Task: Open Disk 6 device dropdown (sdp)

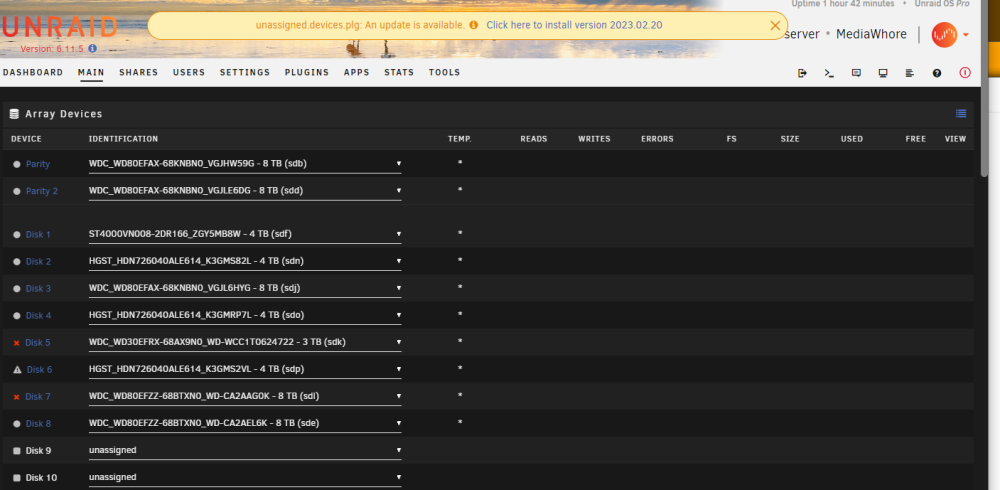Action: pyautogui.click(x=245, y=369)
